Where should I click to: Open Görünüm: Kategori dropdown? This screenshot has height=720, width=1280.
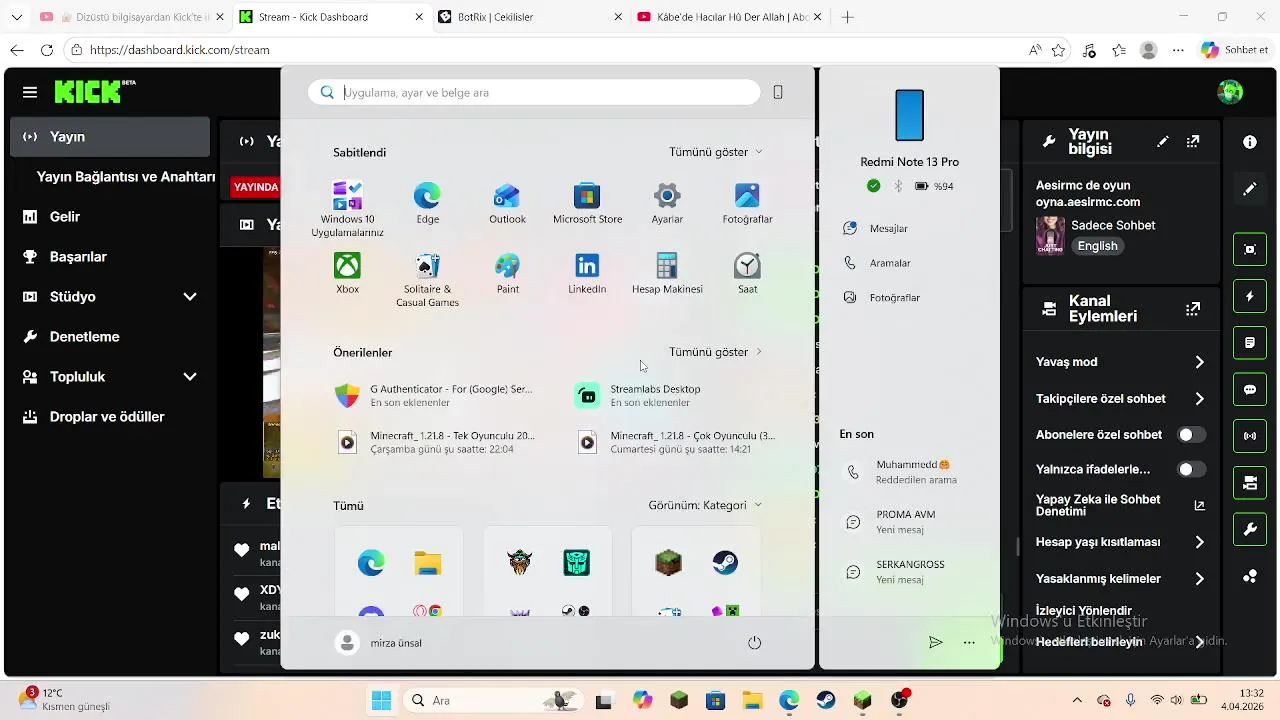click(705, 505)
